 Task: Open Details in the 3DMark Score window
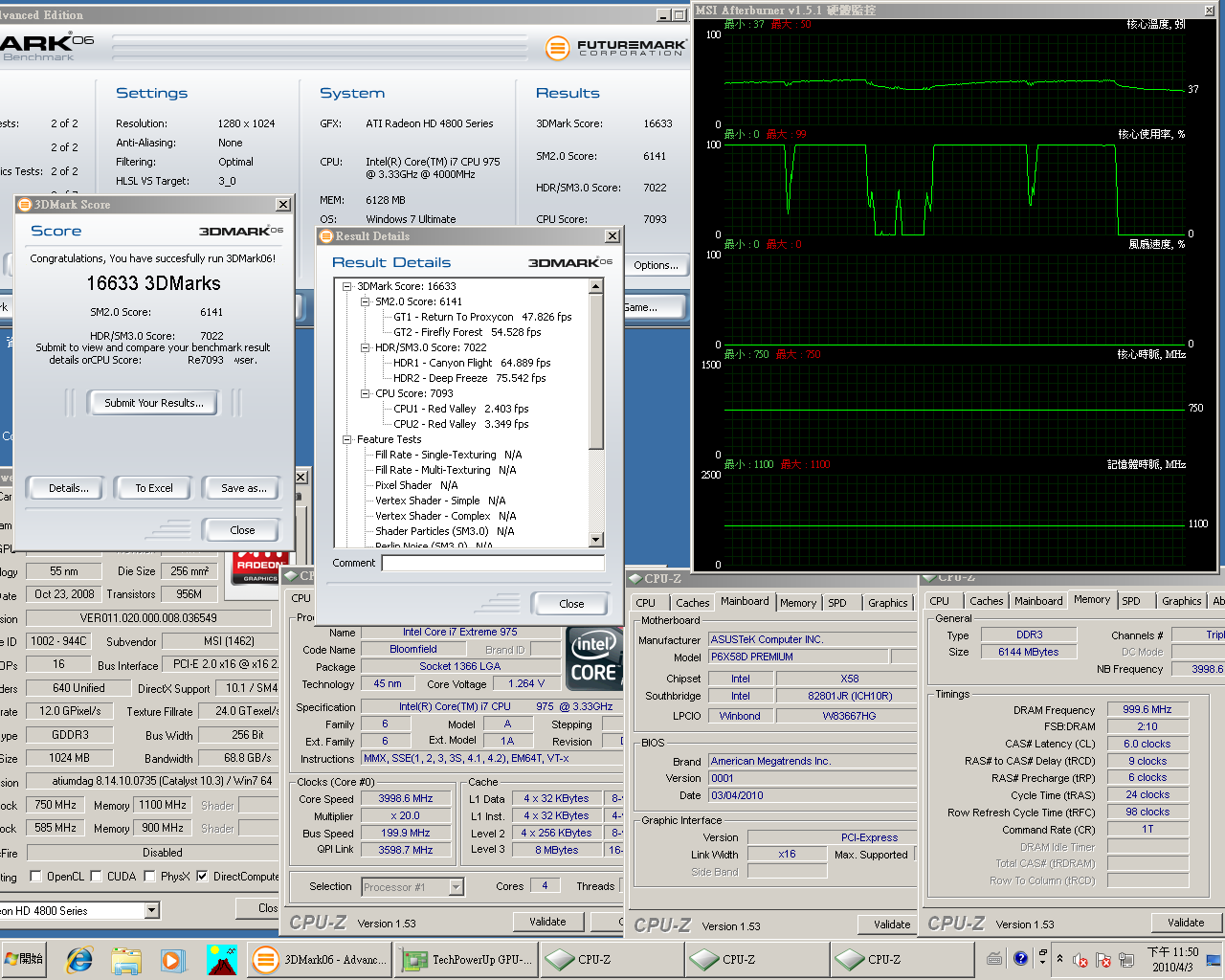pyautogui.click(x=68, y=488)
